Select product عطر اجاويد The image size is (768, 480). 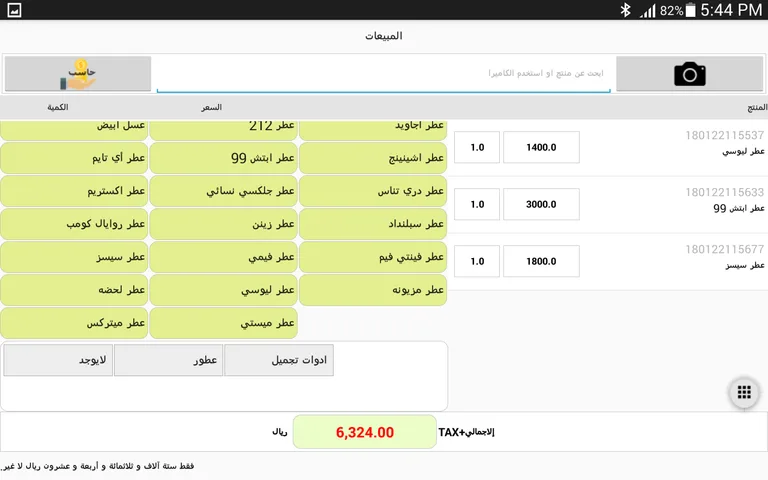pyautogui.click(x=373, y=130)
